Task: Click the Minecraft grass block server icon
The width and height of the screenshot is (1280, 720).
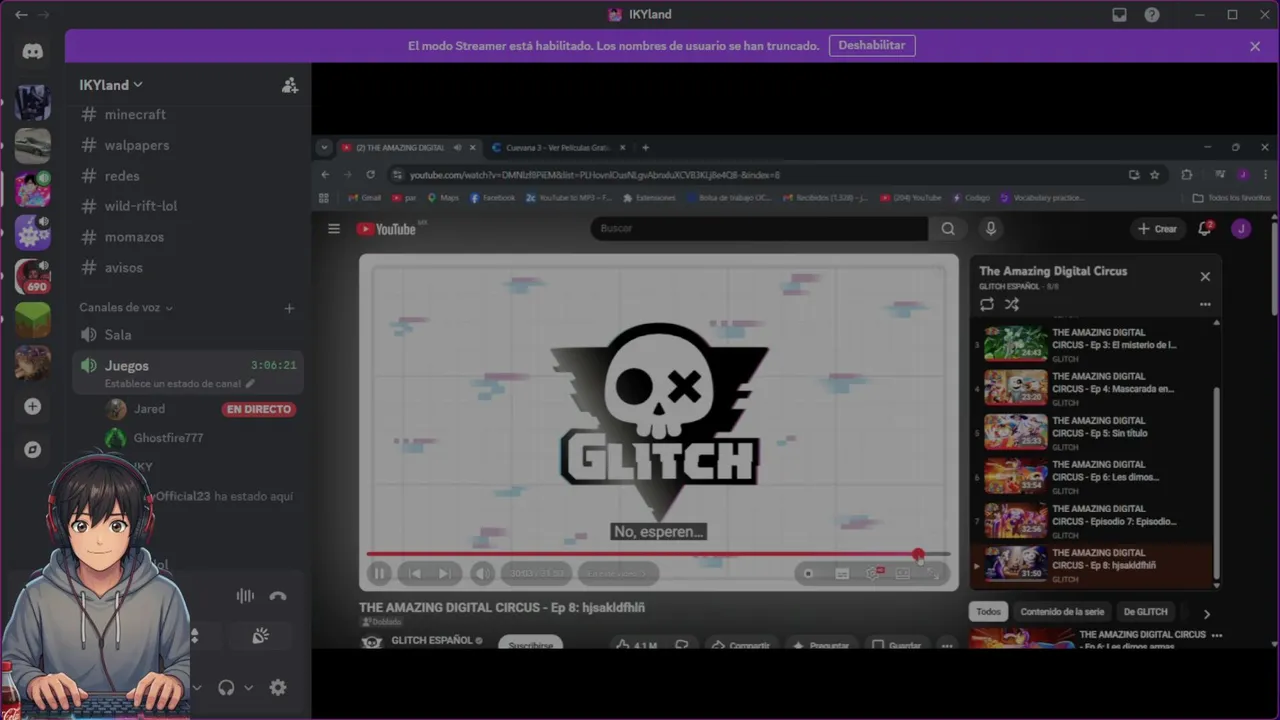Action: pos(32,320)
